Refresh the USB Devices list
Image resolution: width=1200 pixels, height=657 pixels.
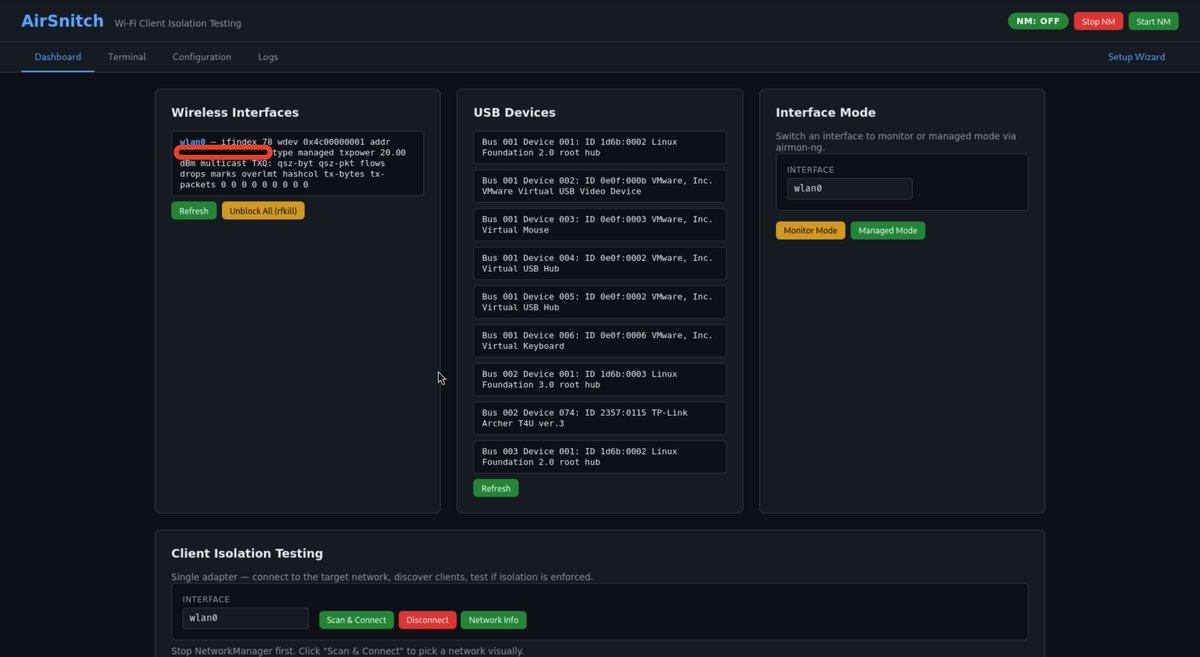pos(496,488)
